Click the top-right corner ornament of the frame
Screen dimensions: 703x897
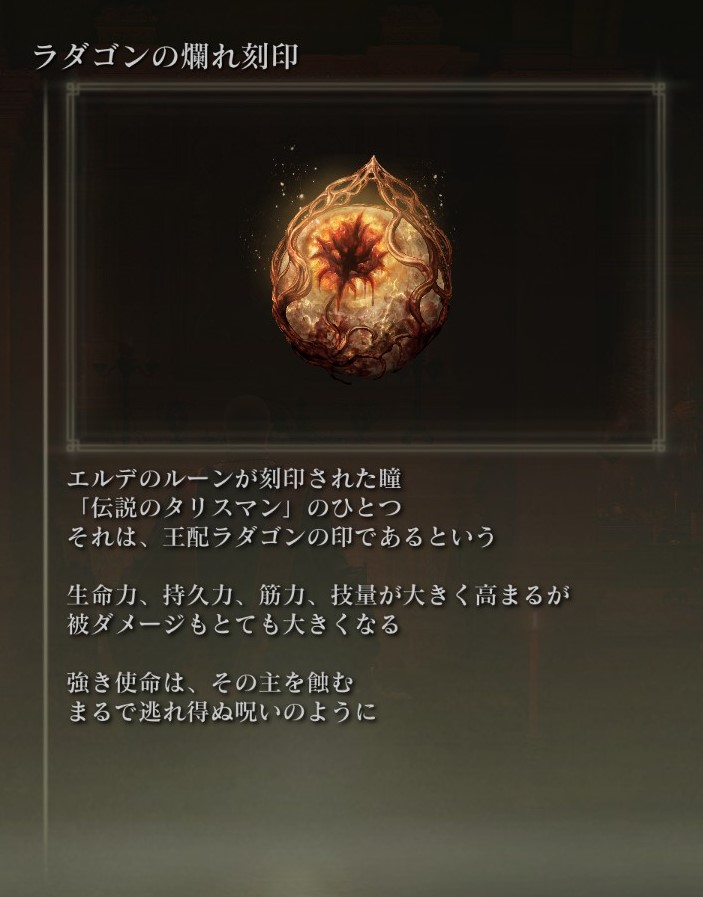658,89
